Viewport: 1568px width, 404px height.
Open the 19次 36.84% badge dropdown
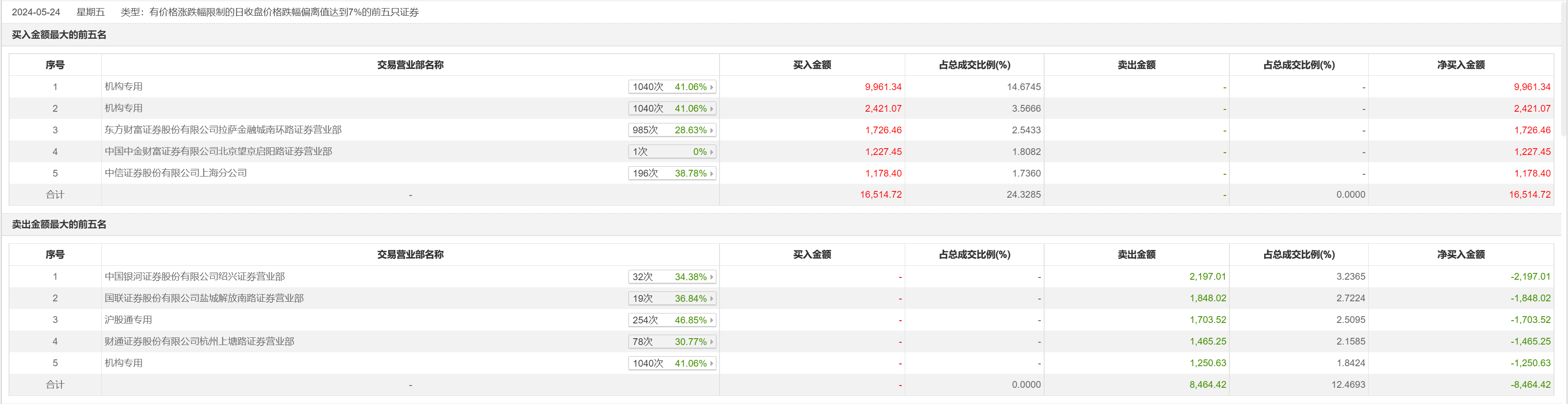[672, 299]
